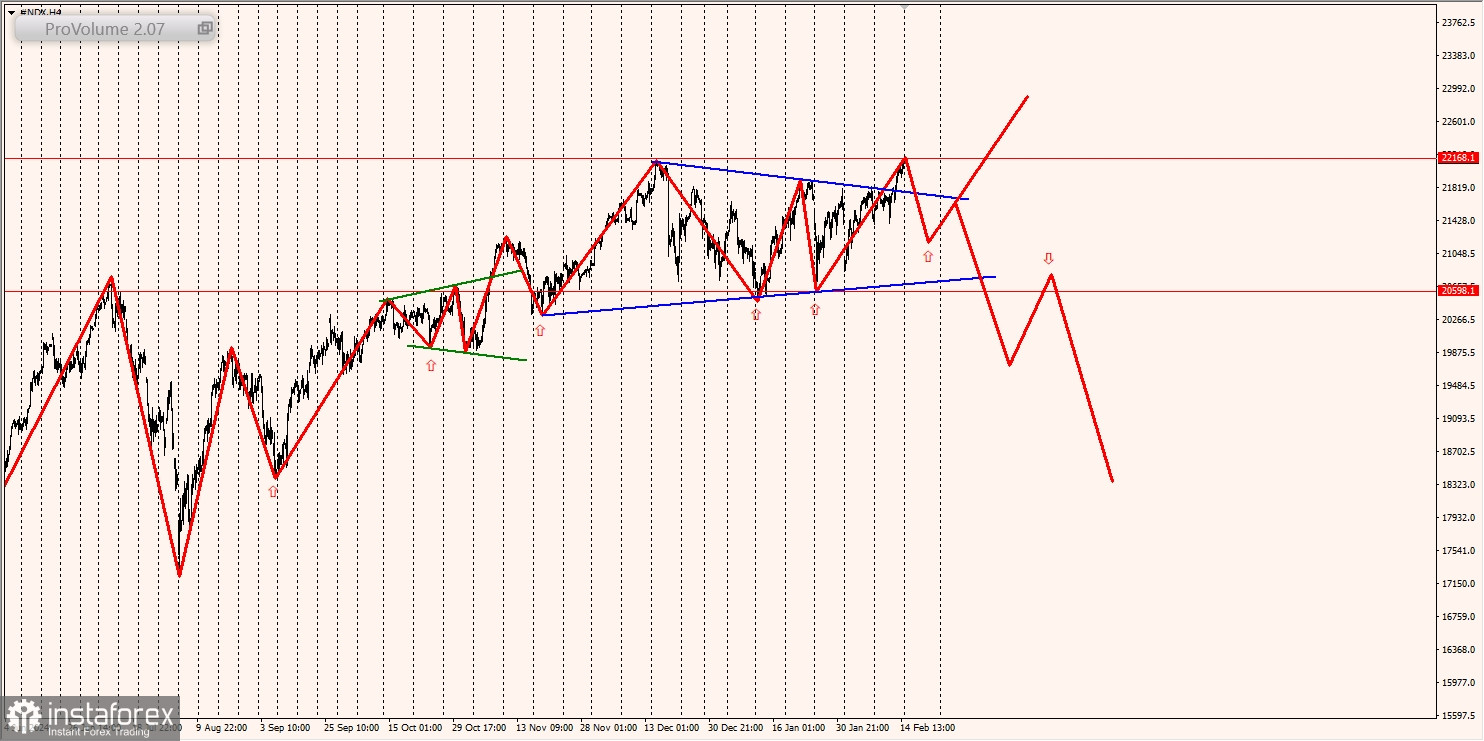Click the 30 Dec 21:00 time label
The height and width of the screenshot is (741, 1484).
(736, 728)
